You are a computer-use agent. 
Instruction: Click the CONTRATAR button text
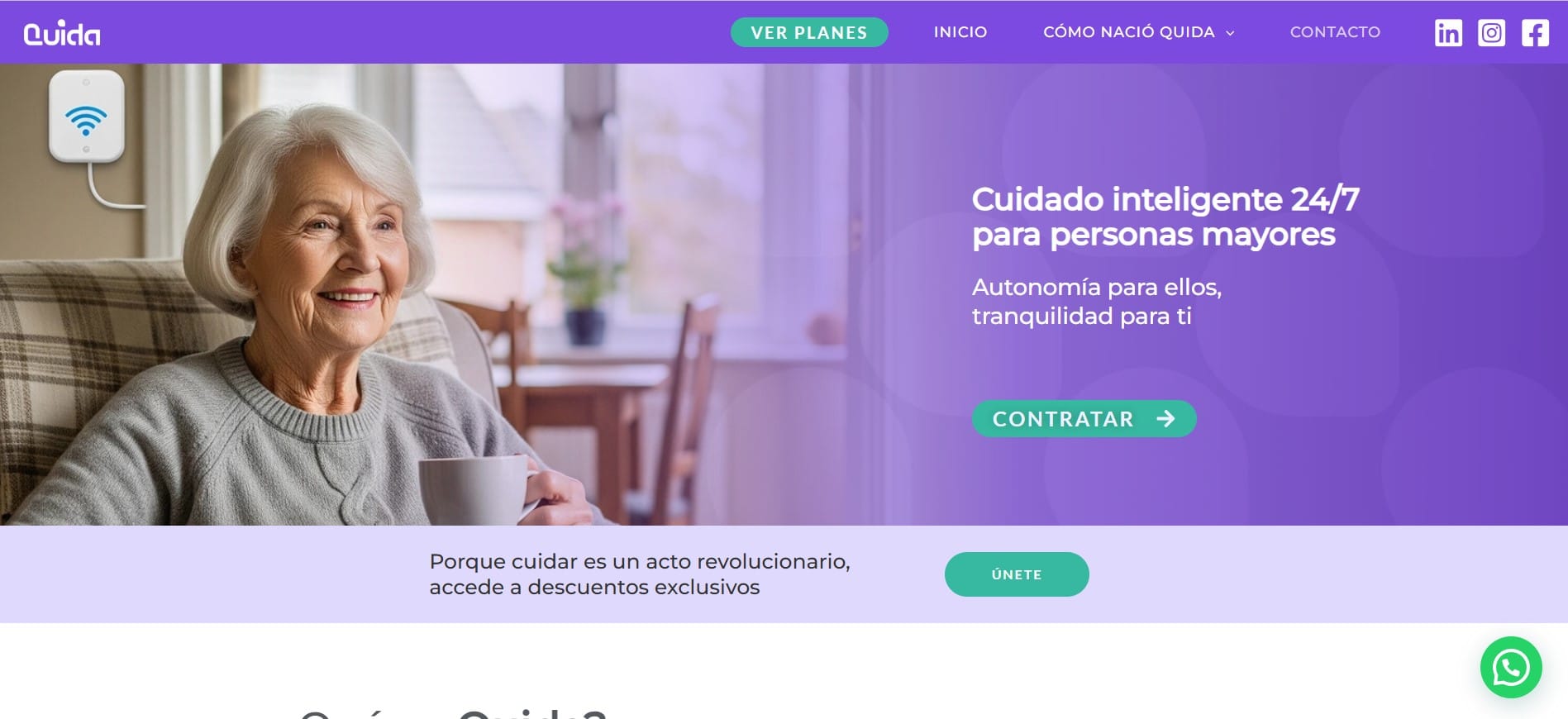click(x=1063, y=419)
